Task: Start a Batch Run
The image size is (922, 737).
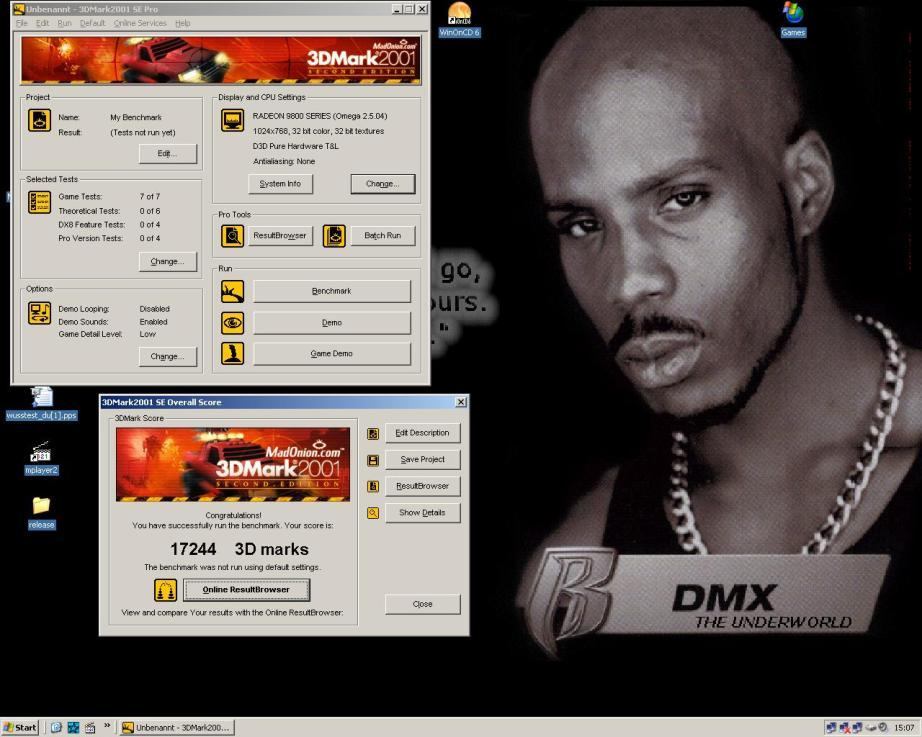Action: (x=383, y=235)
